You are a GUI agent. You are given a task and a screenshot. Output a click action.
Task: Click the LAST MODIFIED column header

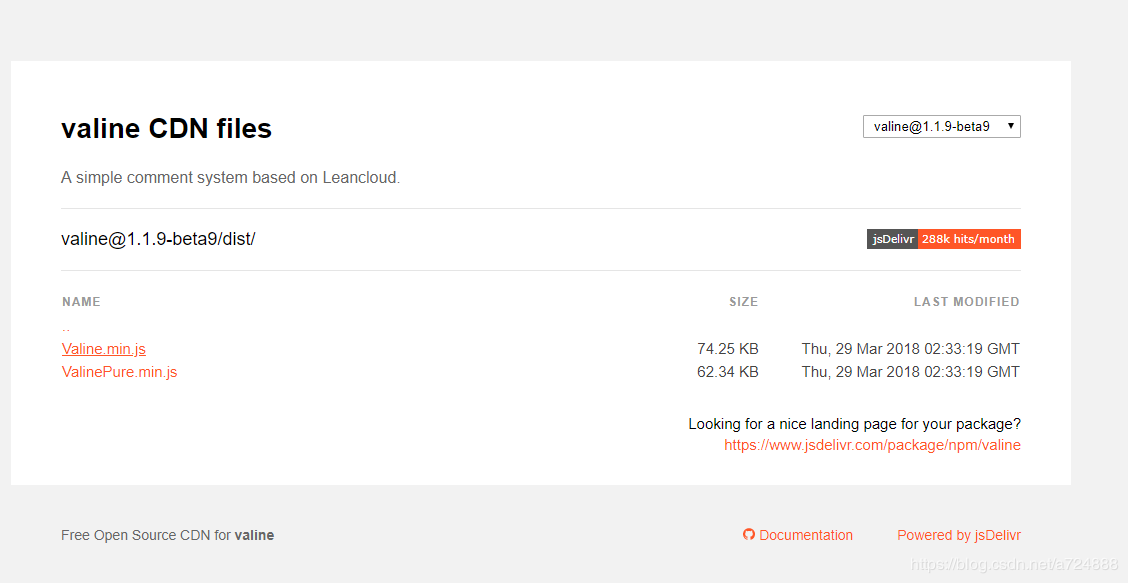(x=966, y=302)
